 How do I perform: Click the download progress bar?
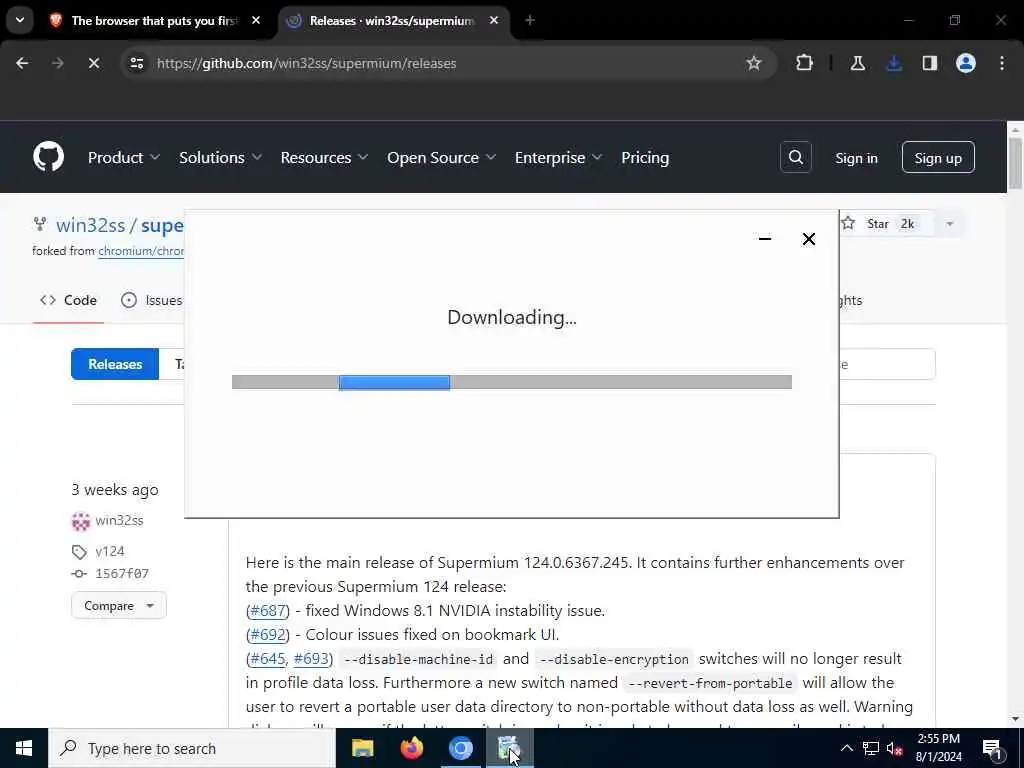511,382
